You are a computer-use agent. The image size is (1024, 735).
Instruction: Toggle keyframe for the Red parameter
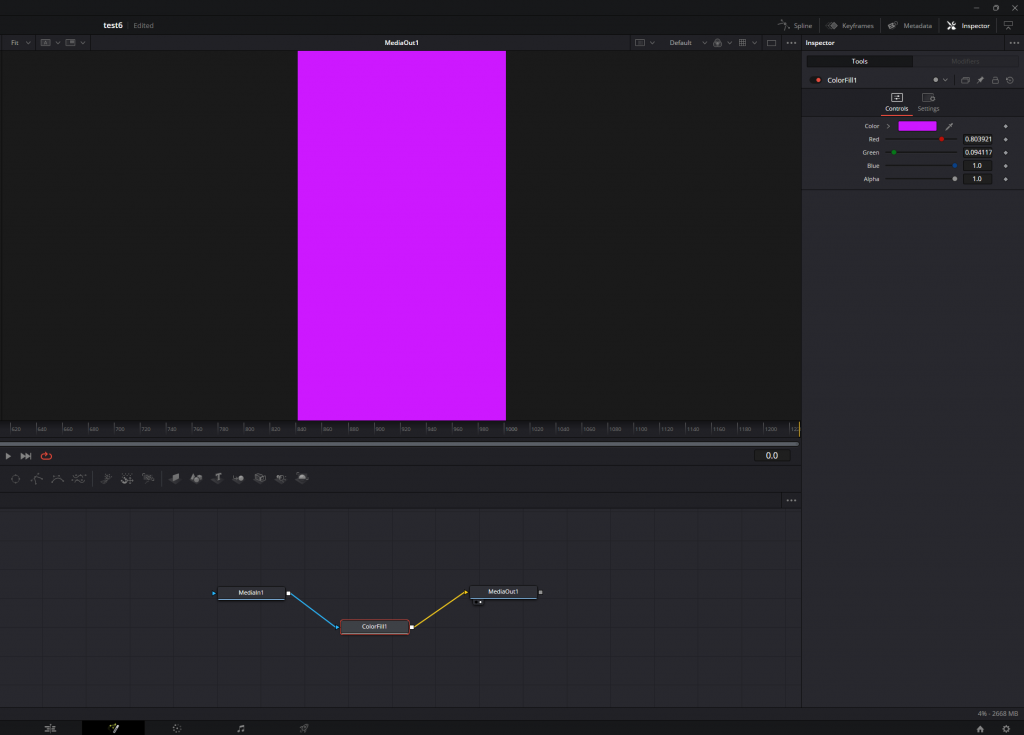pos(1005,139)
